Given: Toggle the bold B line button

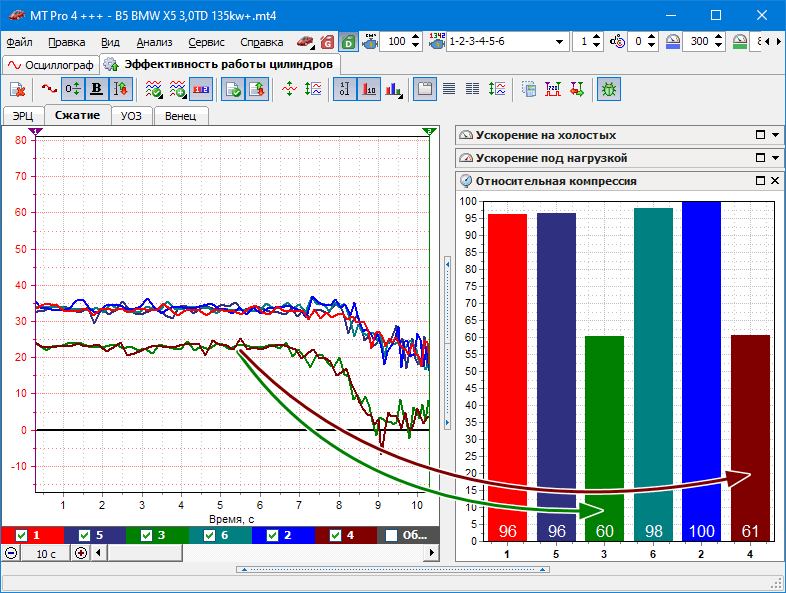Looking at the screenshot, I should [97, 89].
